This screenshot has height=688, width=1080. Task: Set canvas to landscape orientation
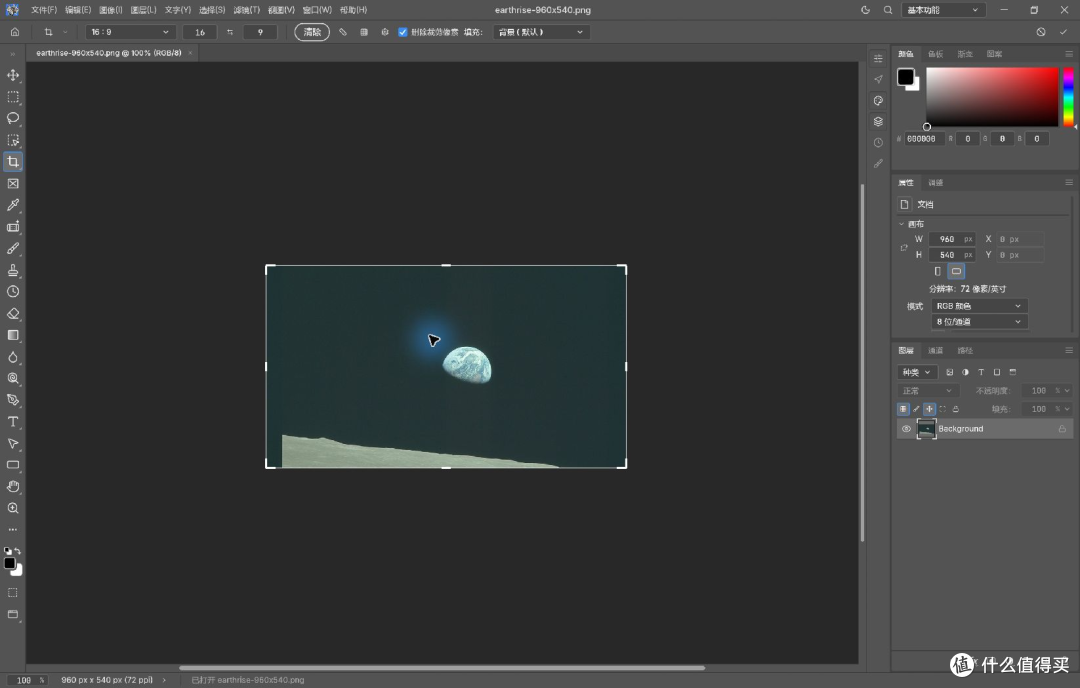point(956,271)
